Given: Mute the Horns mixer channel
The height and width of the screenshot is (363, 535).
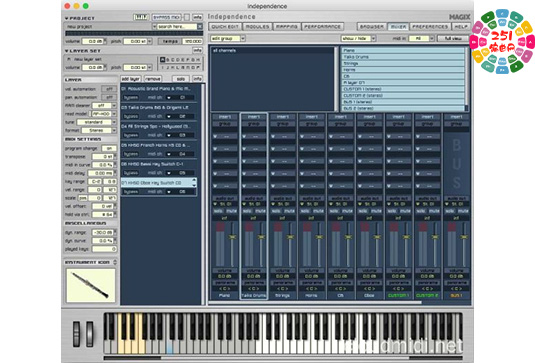Looking at the screenshot, I should [318, 211].
